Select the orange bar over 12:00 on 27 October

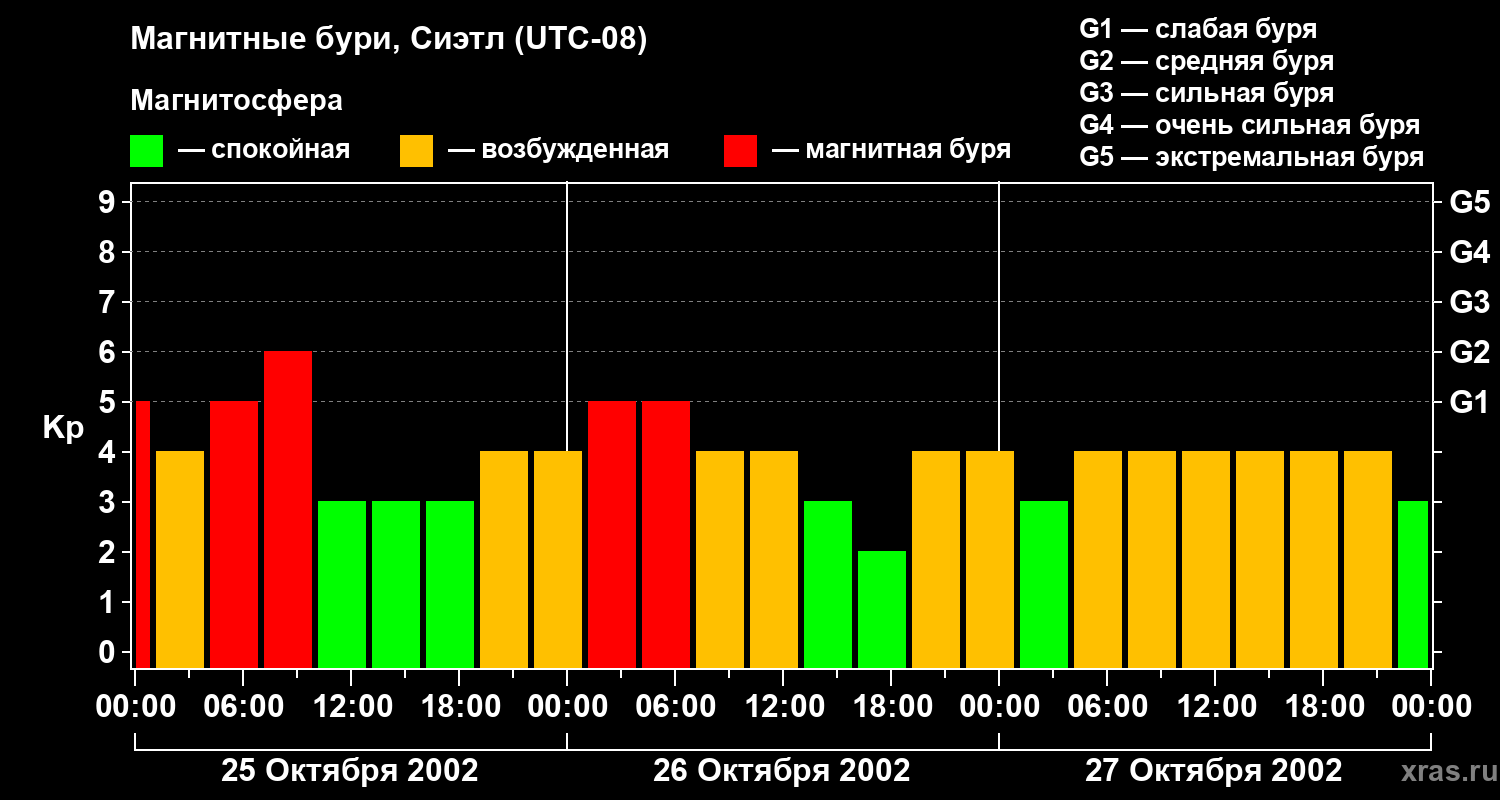point(1206,560)
